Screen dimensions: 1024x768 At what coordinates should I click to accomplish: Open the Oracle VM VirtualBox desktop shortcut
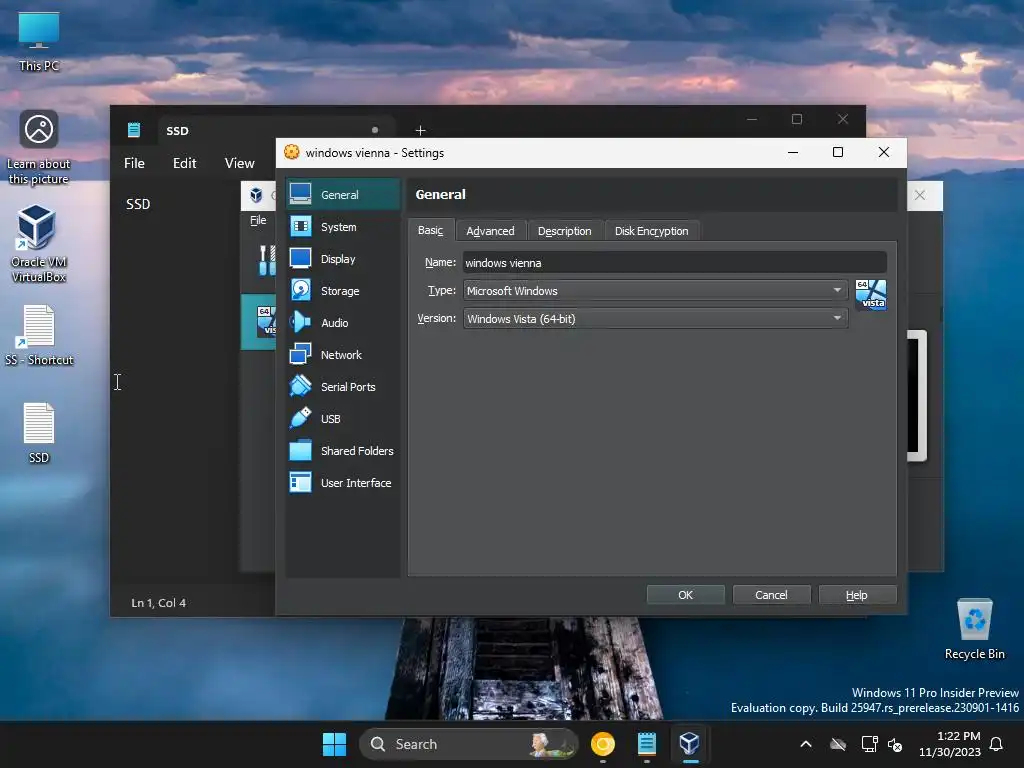(x=39, y=244)
